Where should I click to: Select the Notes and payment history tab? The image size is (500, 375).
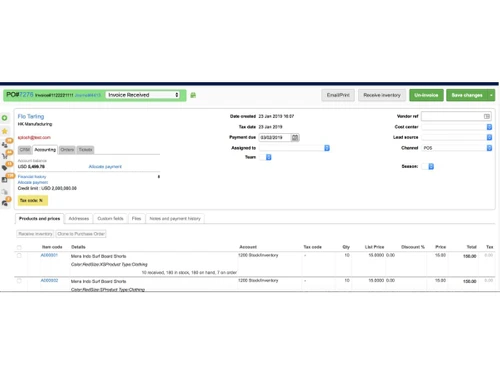click(175, 219)
